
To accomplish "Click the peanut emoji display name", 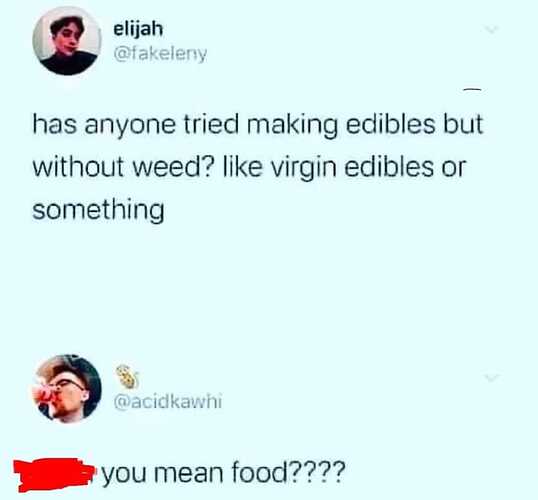I will [x=127, y=377].
